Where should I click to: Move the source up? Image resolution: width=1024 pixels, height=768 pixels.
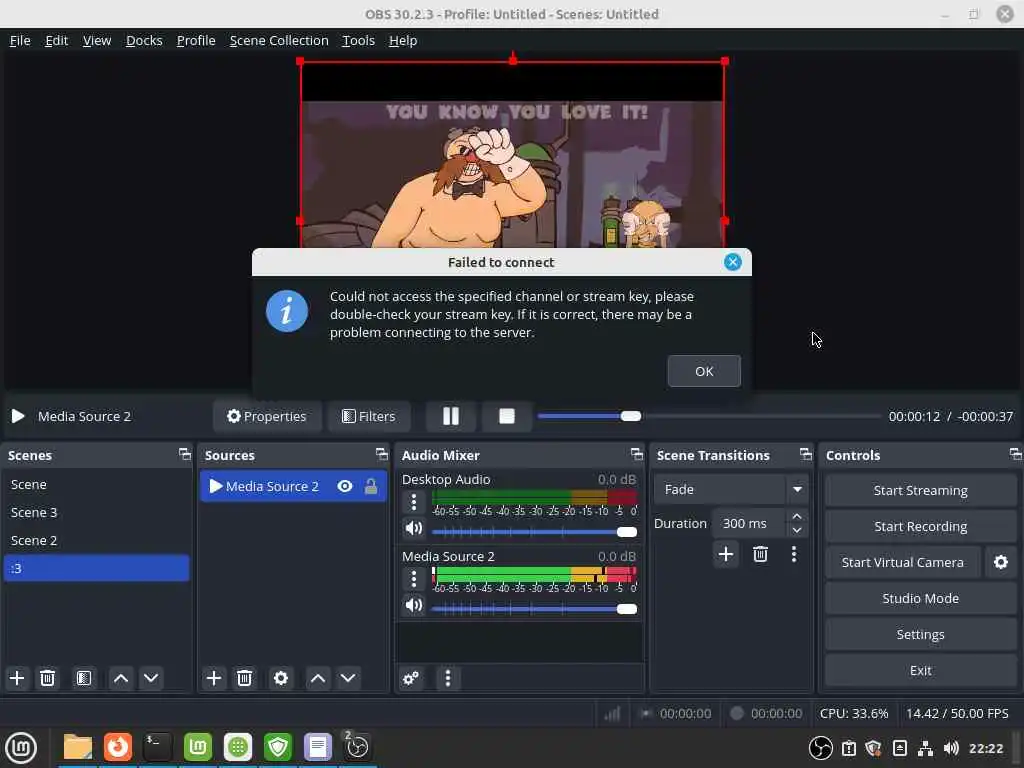tap(318, 678)
